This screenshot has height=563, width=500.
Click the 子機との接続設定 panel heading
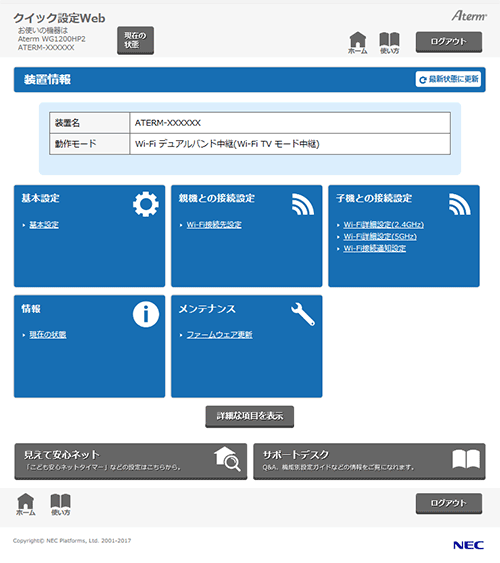374,198
